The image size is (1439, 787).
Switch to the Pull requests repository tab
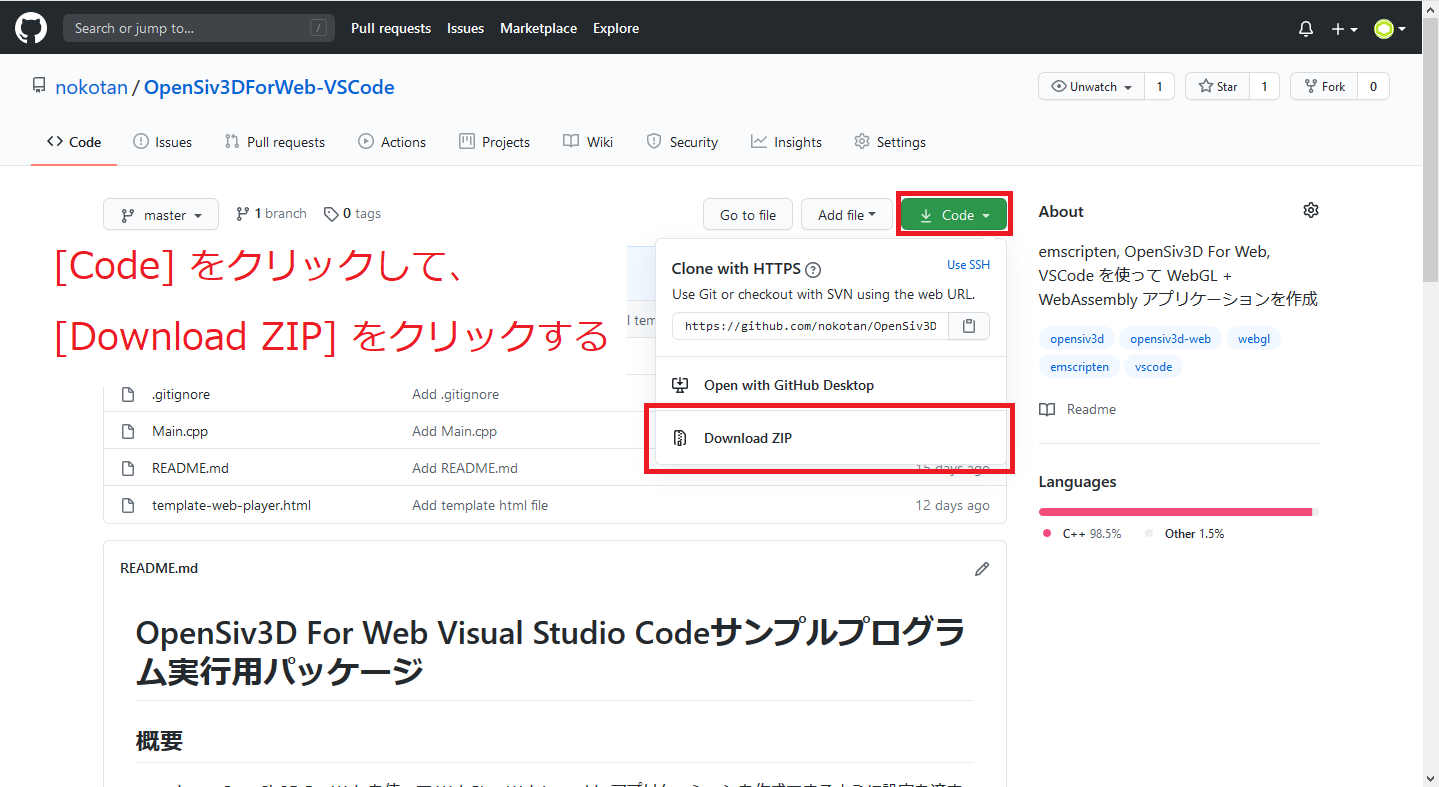275,142
